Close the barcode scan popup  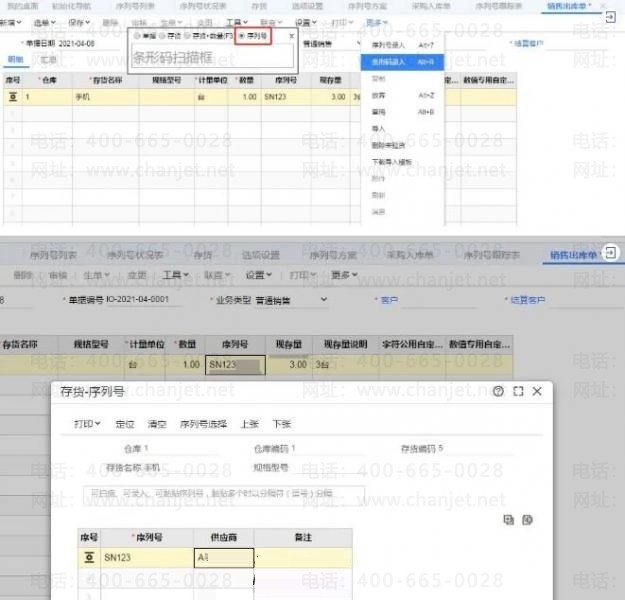(291, 36)
